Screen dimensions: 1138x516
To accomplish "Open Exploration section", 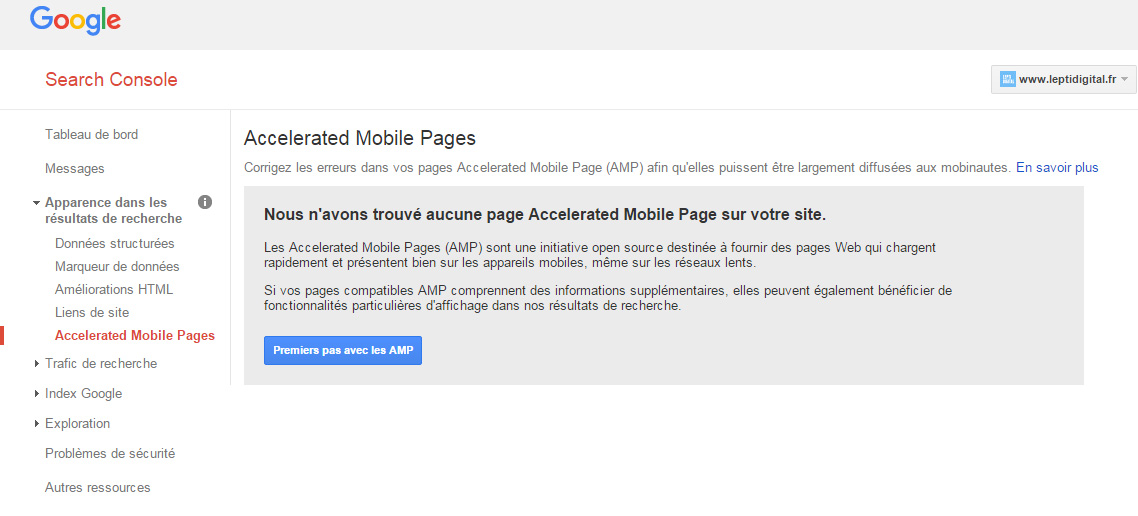I will 78,423.
